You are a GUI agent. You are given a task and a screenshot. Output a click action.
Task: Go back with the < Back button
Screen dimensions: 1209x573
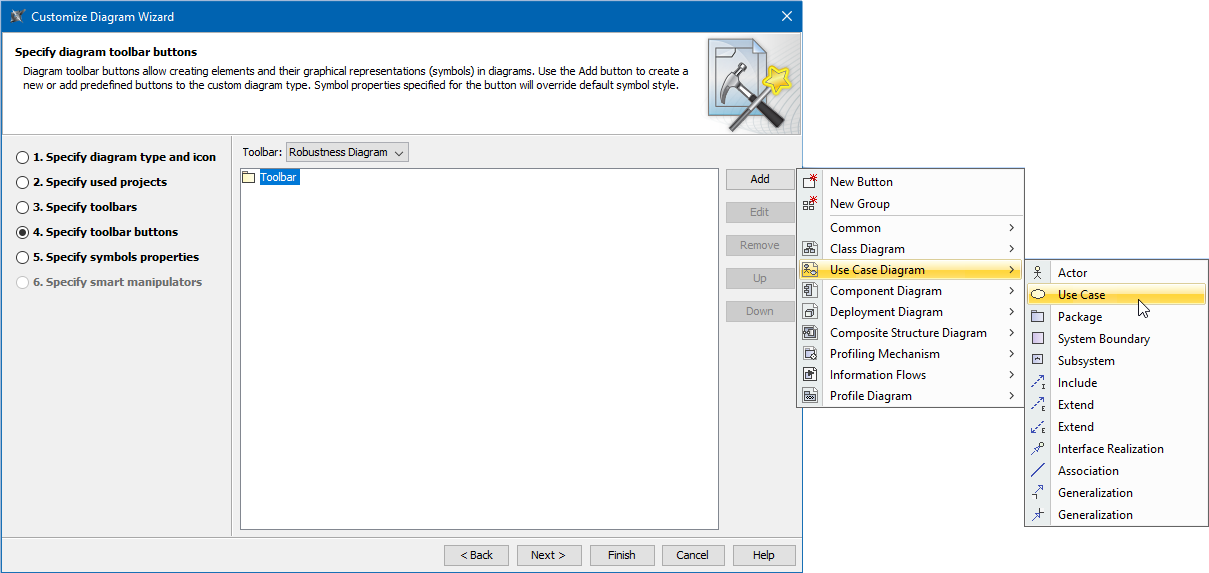pyautogui.click(x=476, y=555)
